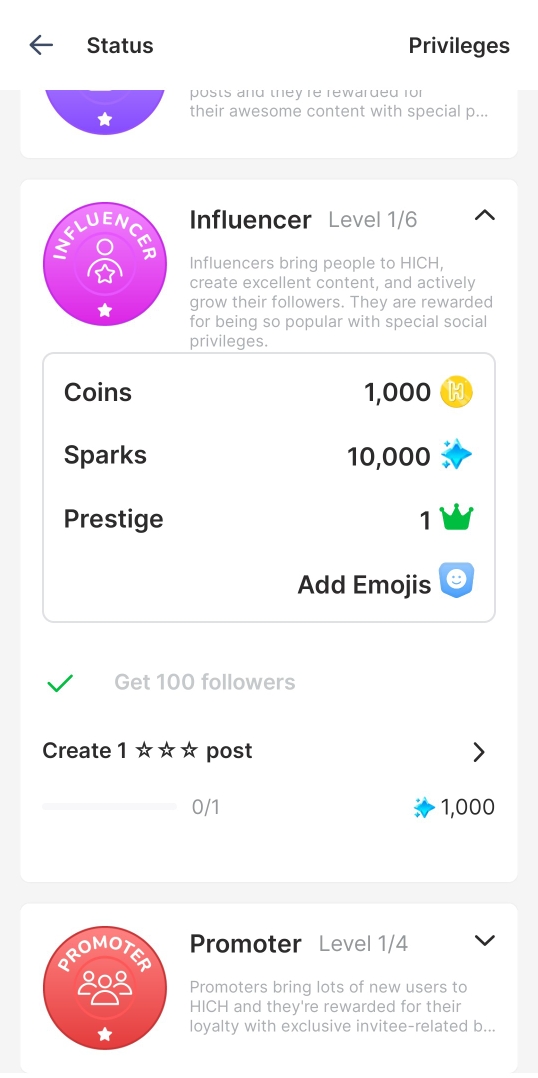The height and width of the screenshot is (1078, 538).
Task: Expand the Promoter section chevron
Action: [484, 940]
